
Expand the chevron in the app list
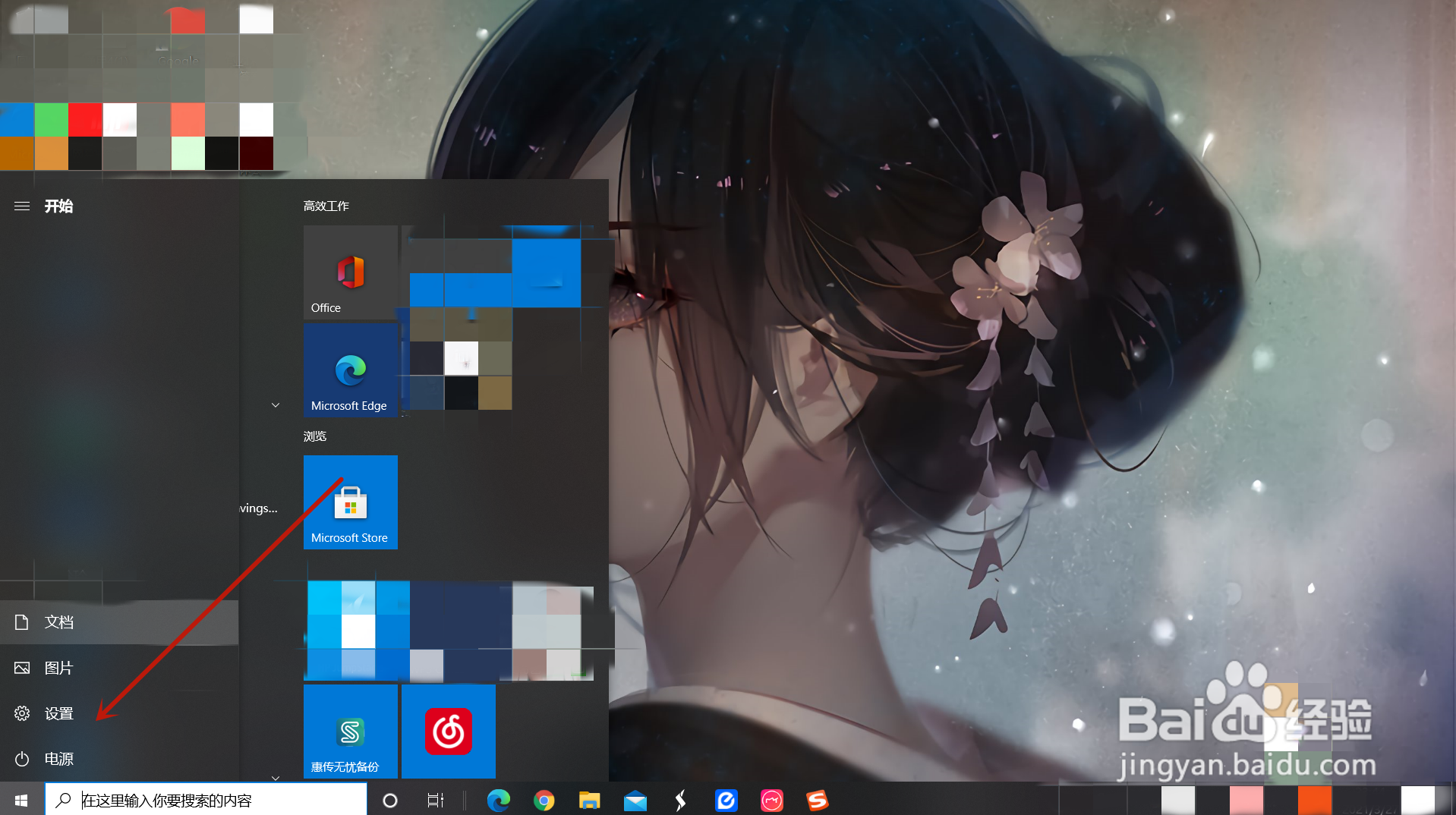(x=276, y=405)
